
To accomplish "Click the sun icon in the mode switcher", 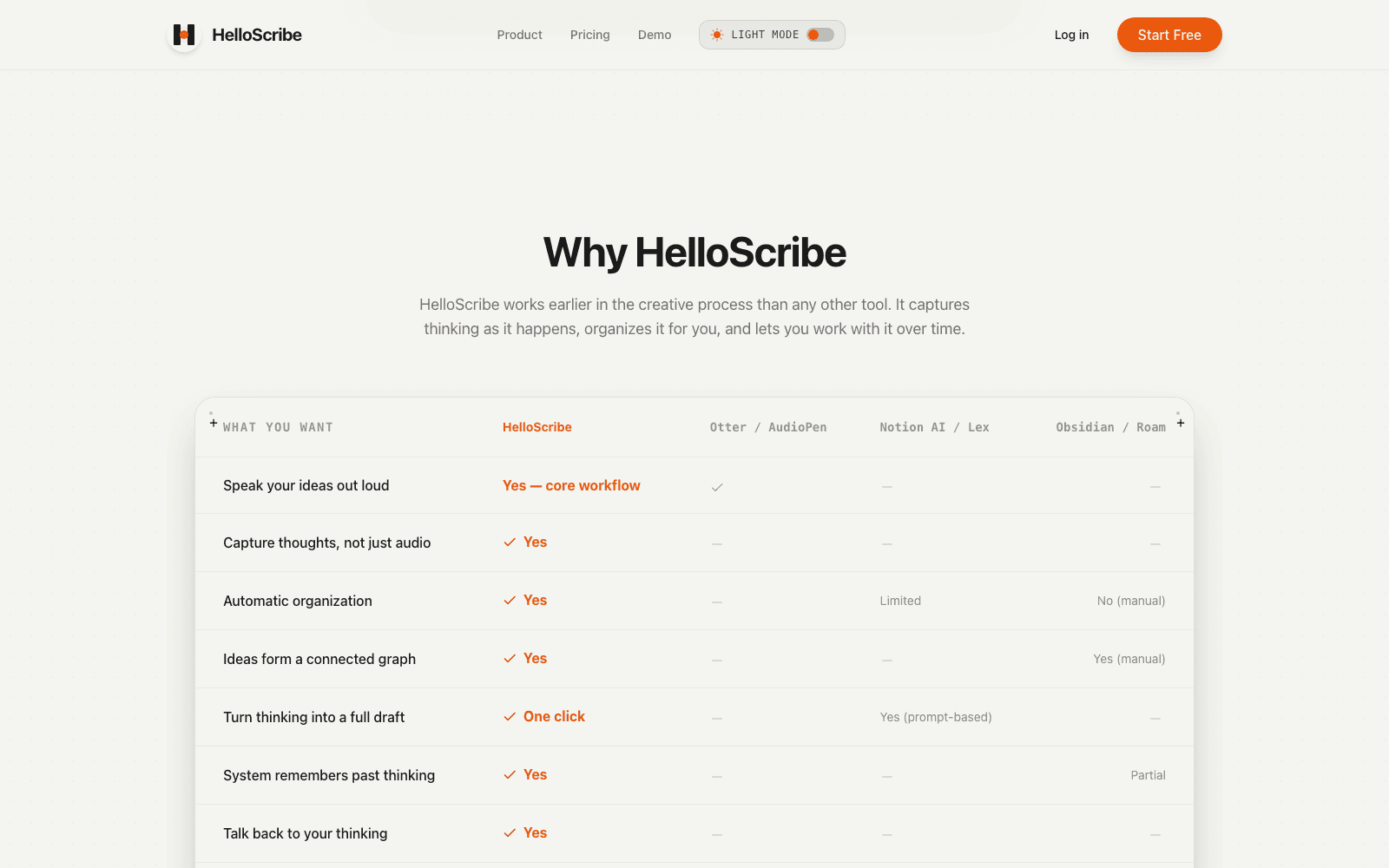I will (x=717, y=35).
